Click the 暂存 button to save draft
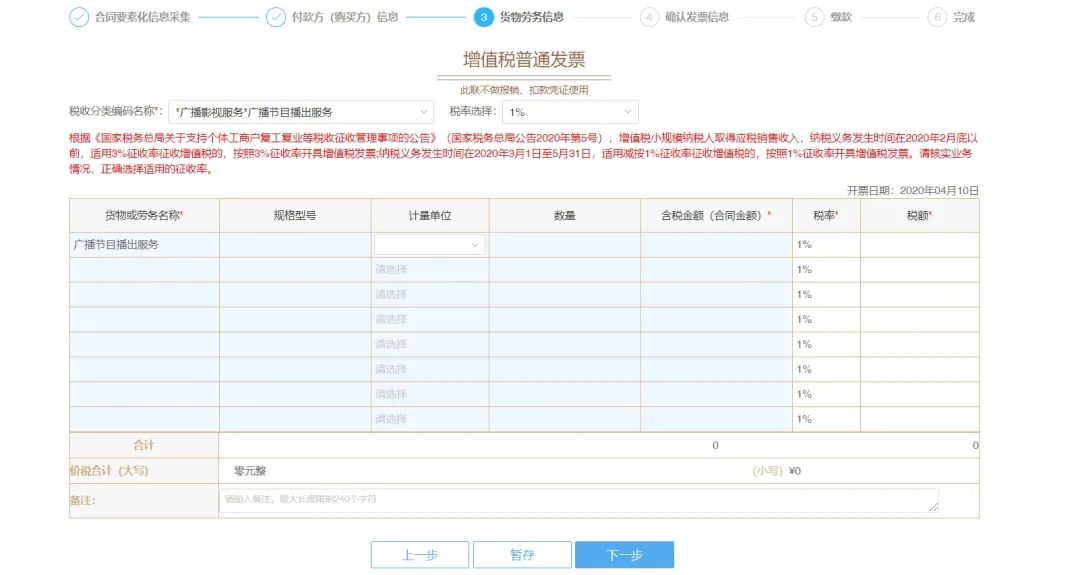The height and width of the screenshot is (575, 1080). click(522, 555)
